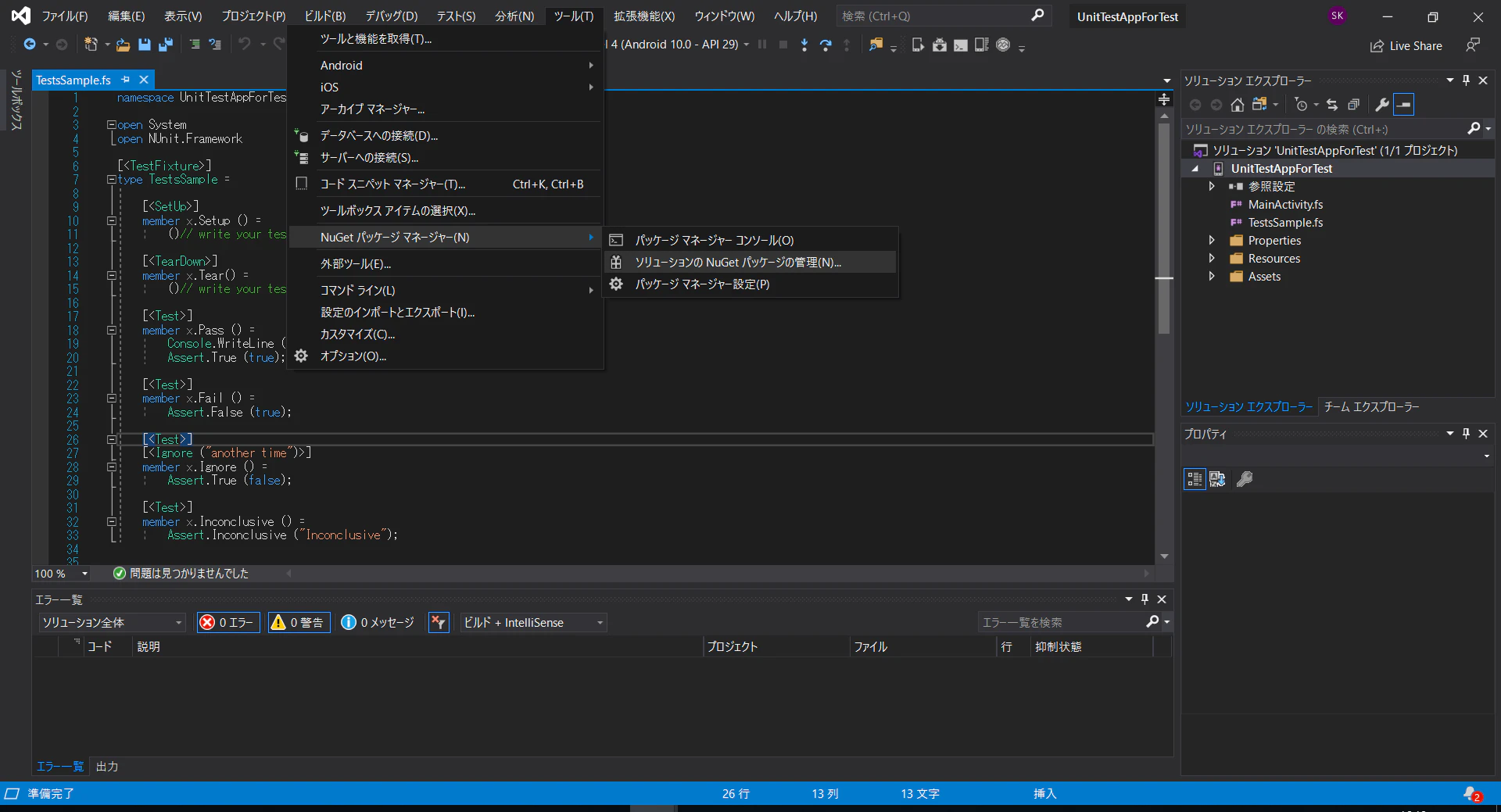Click the Live Share button
Image resolution: width=1501 pixels, height=812 pixels.
point(1406,46)
